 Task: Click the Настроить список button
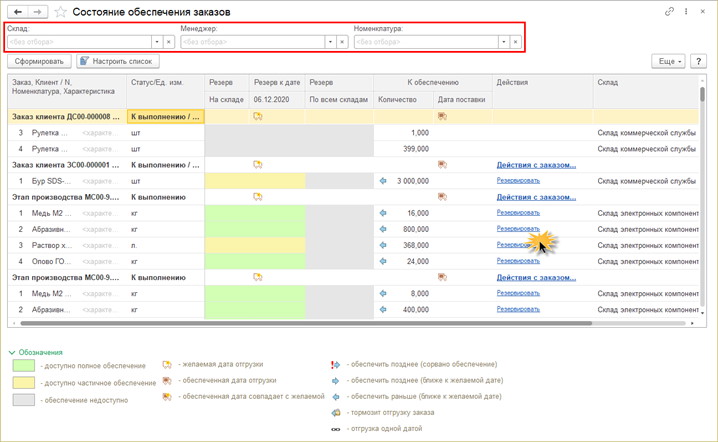pyautogui.click(x=116, y=61)
